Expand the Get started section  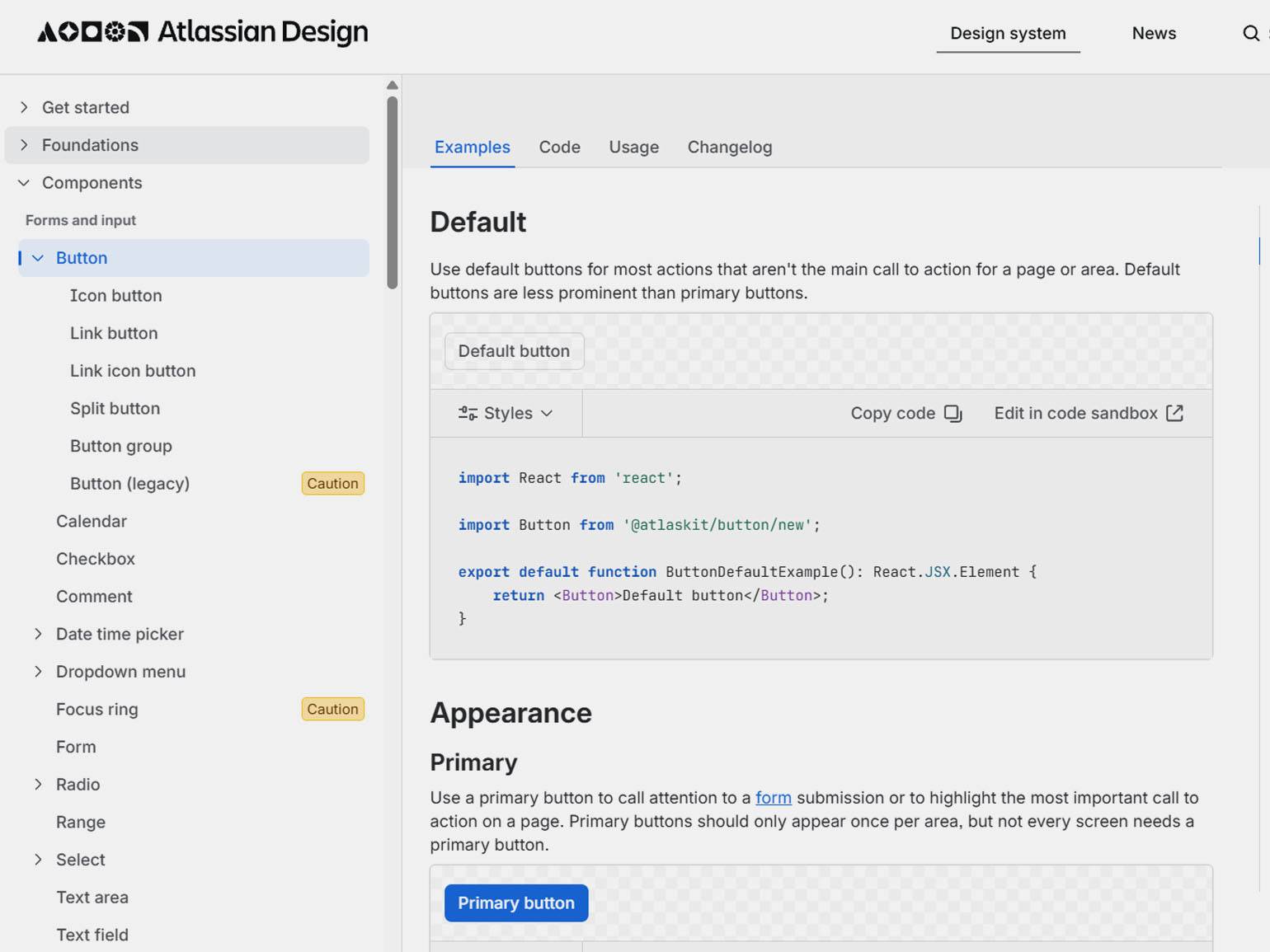(x=24, y=107)
